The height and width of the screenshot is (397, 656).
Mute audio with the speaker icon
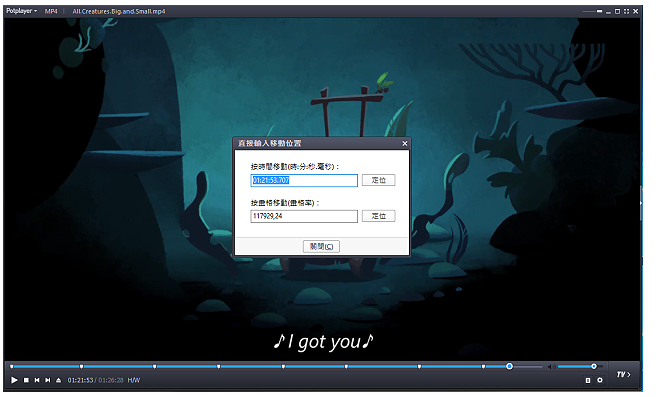tap(551, 366)
